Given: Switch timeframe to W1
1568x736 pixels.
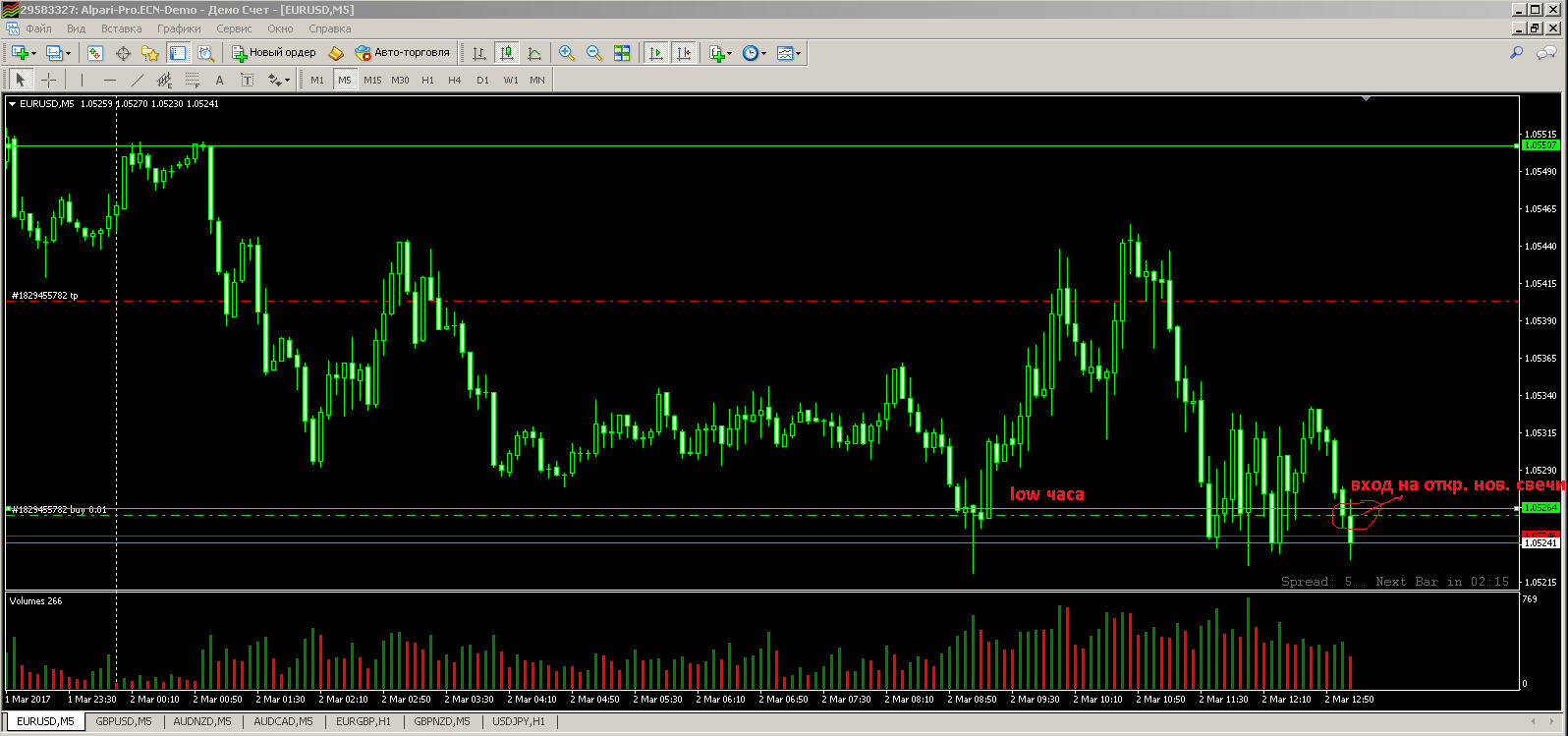Looking at the screenshot, I should 511,80.
